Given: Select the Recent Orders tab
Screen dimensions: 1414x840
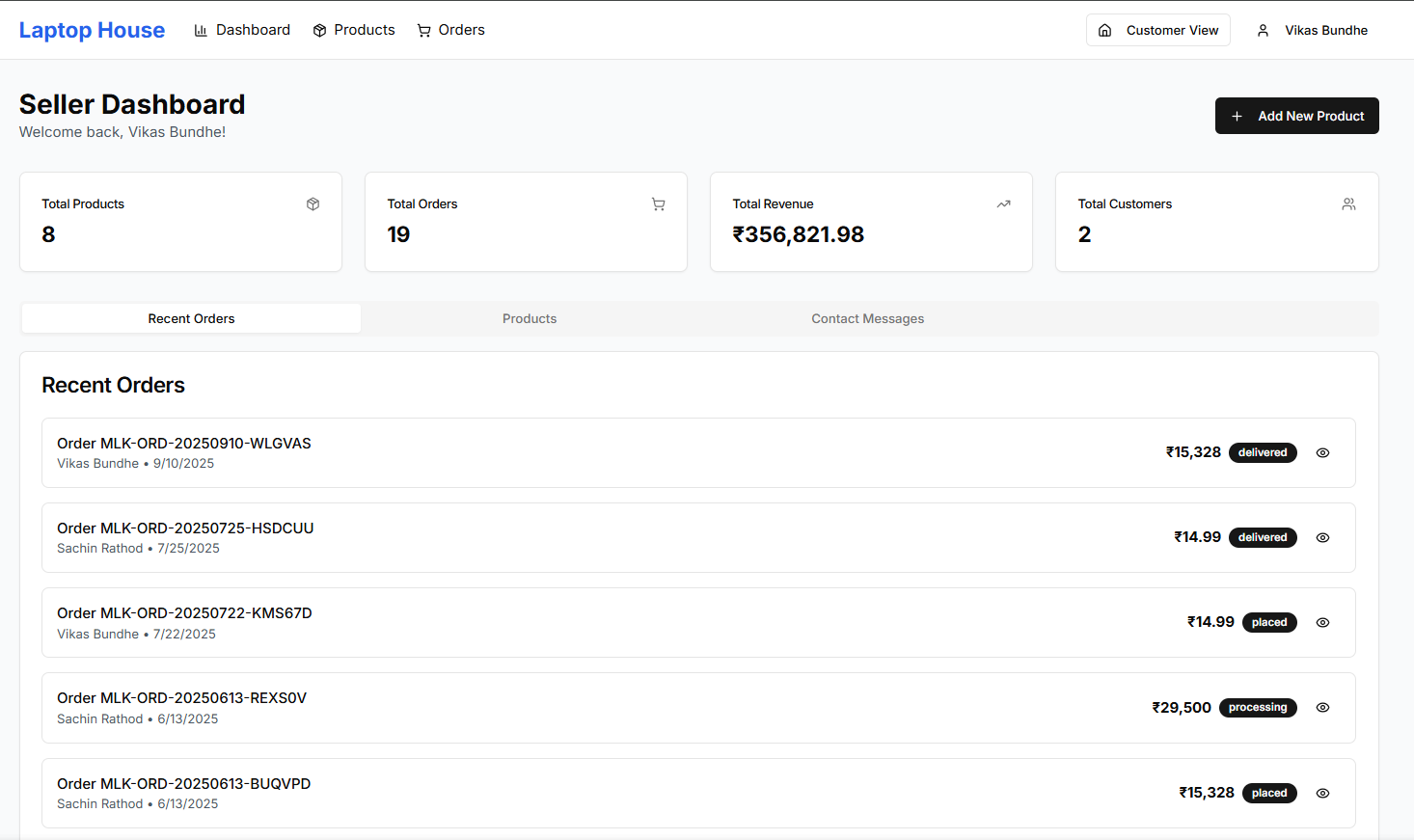Looking at the screenshot, I should pyautogui.click(x=191, y=318).
